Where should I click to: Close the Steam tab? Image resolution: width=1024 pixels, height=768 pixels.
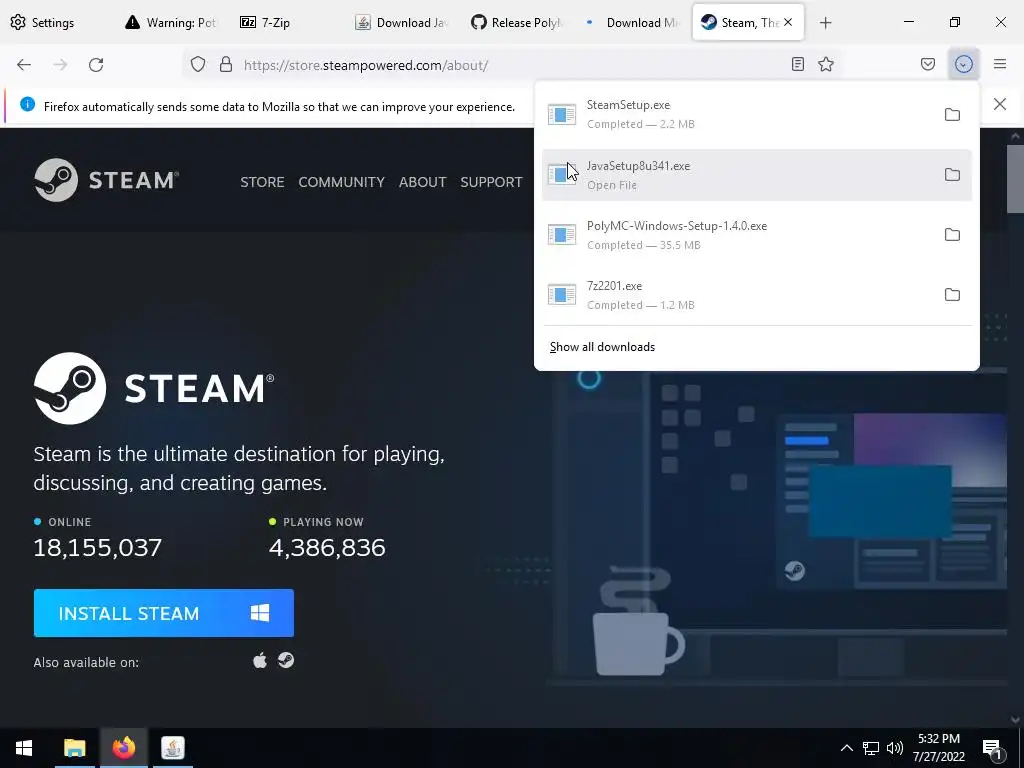pyautogui.click(x=788, y=22)
